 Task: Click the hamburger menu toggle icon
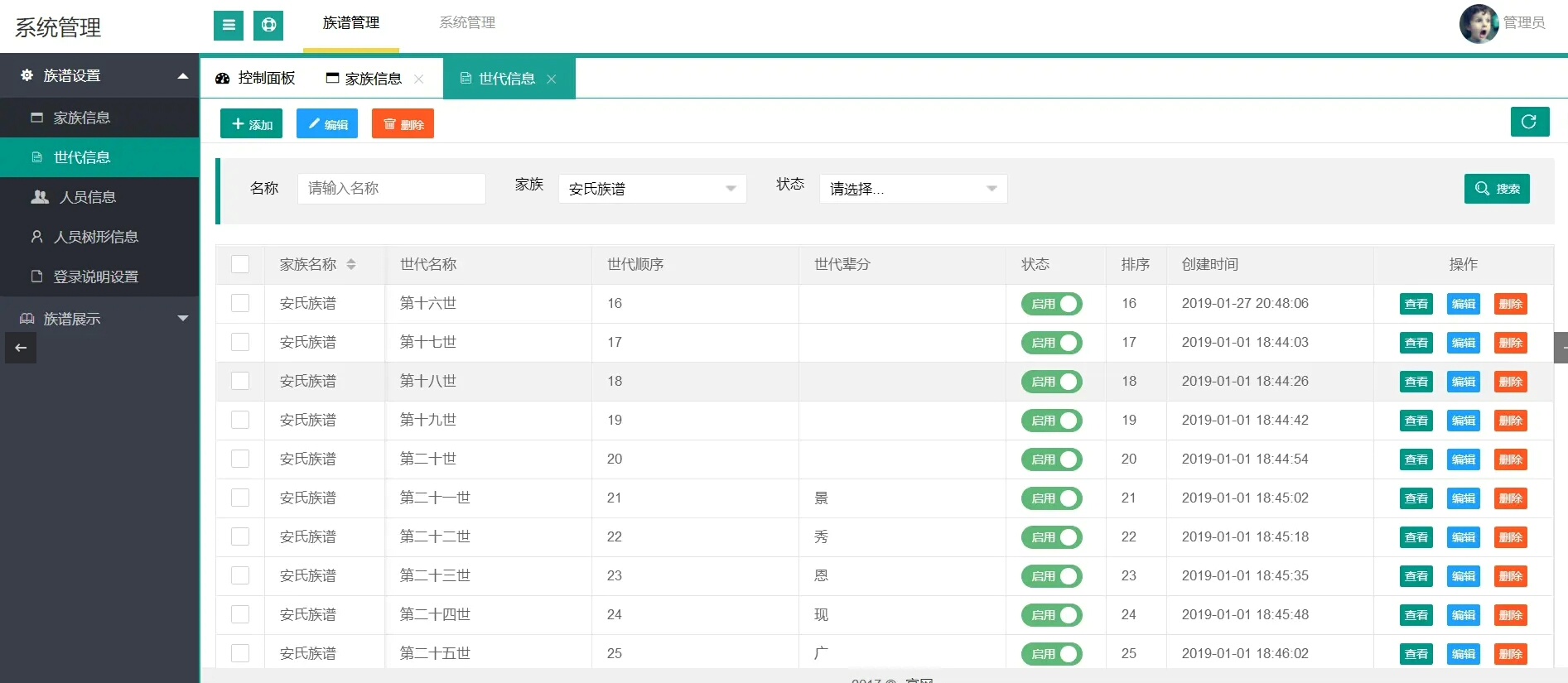point(229,25)
